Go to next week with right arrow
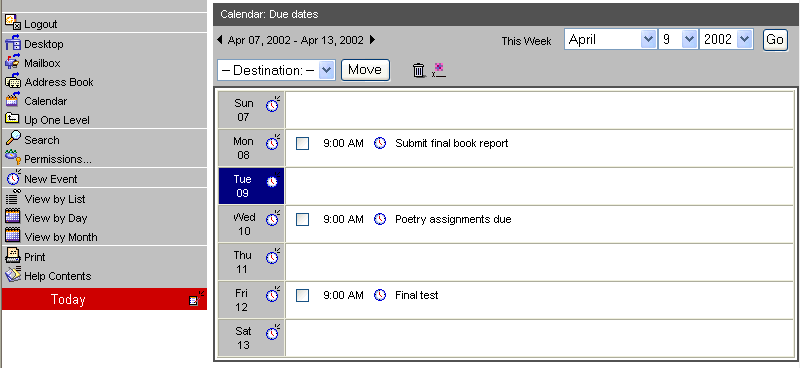 tap(373, 39)
